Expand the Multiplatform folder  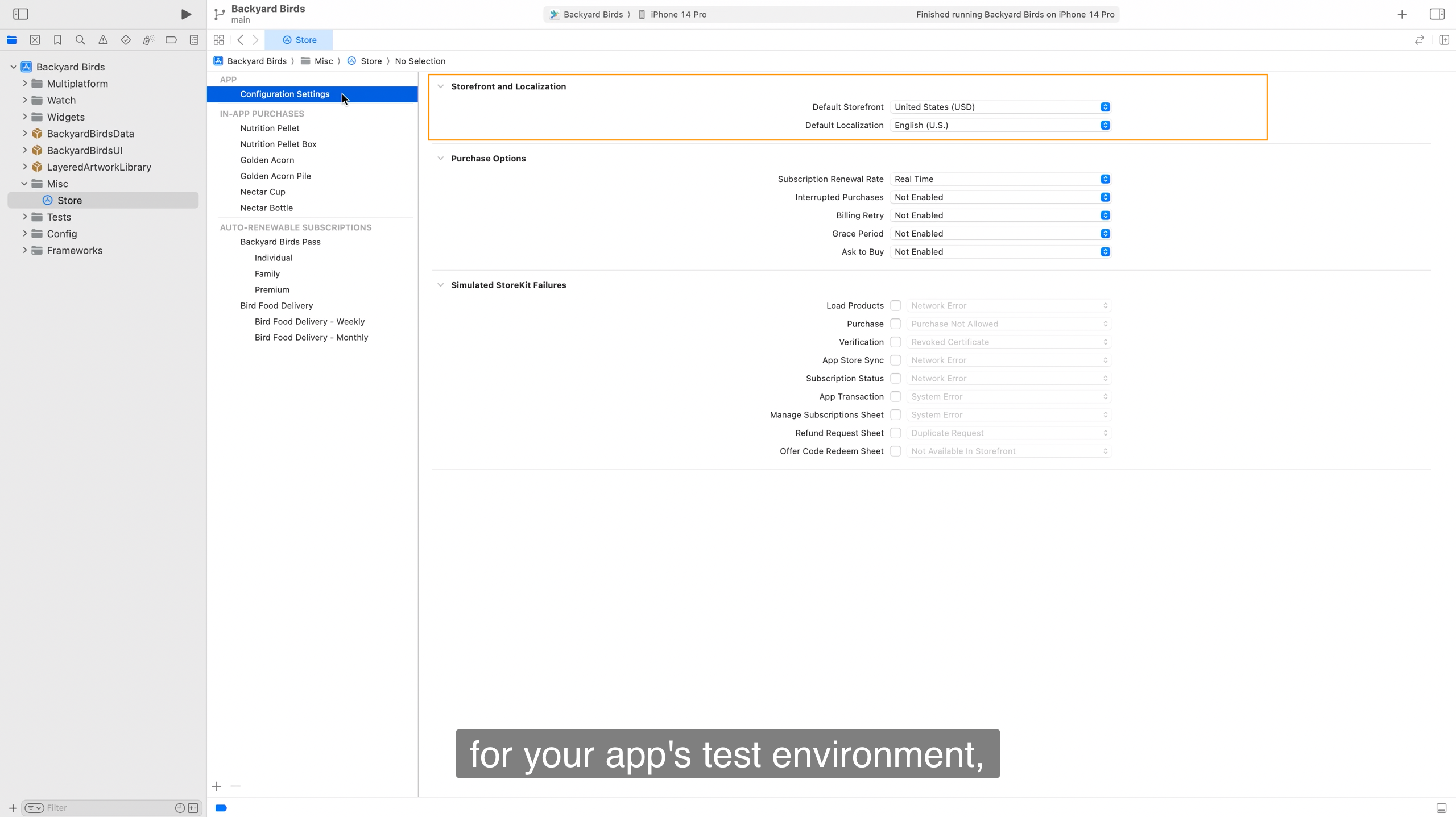(24, 84)
